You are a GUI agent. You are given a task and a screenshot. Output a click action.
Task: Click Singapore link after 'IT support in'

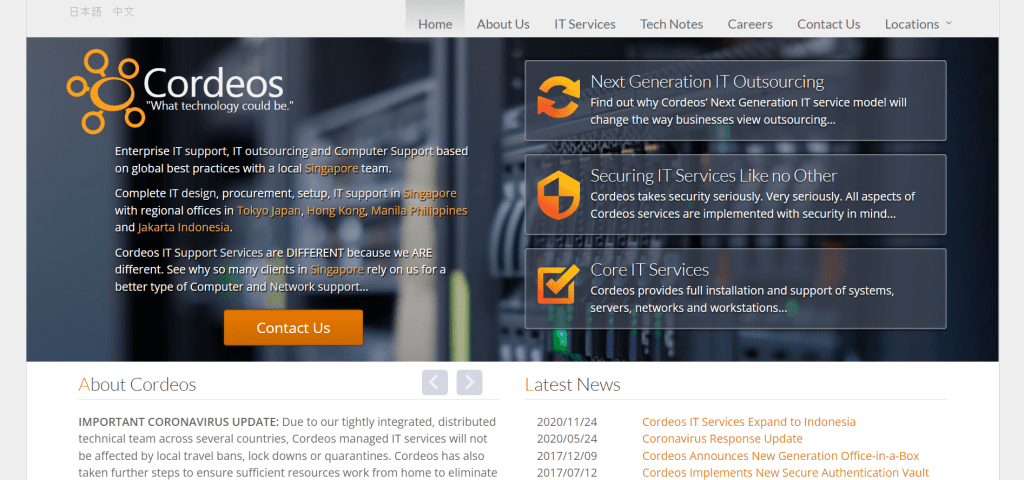click(430, 194)
